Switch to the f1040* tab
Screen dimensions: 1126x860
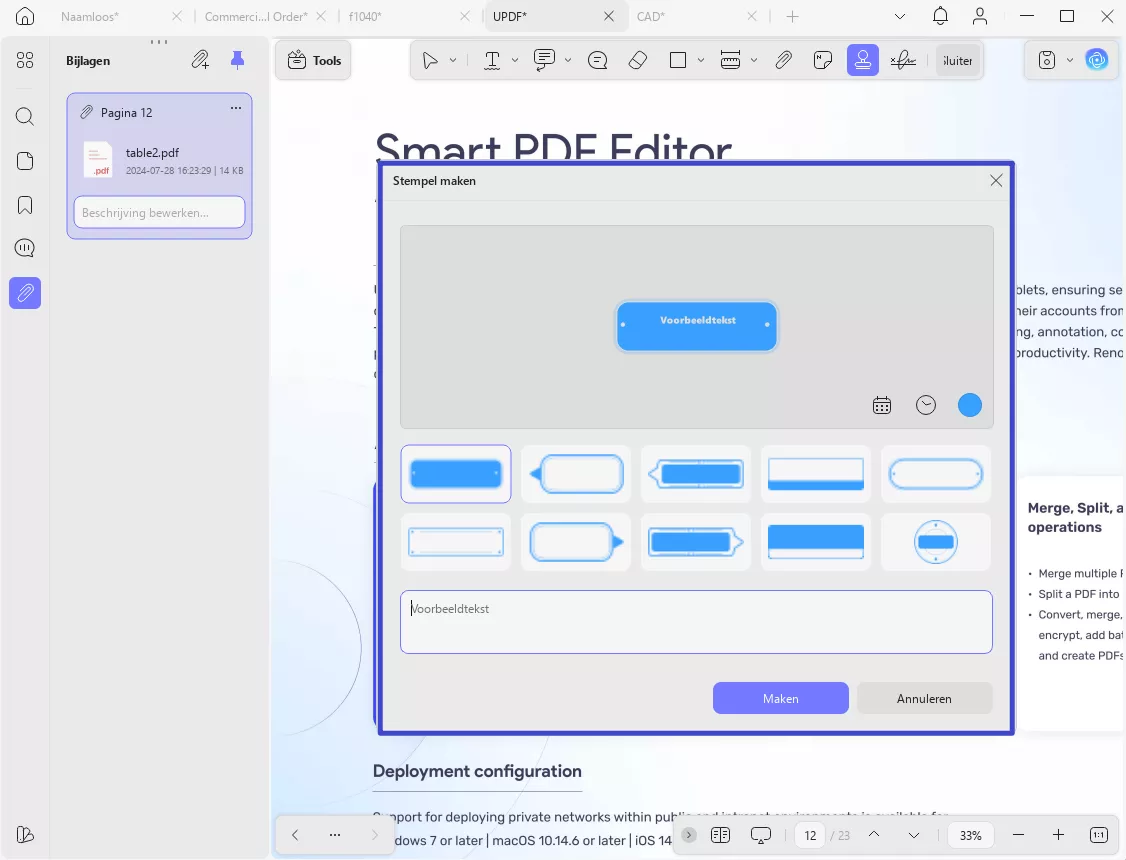(365, 16)
